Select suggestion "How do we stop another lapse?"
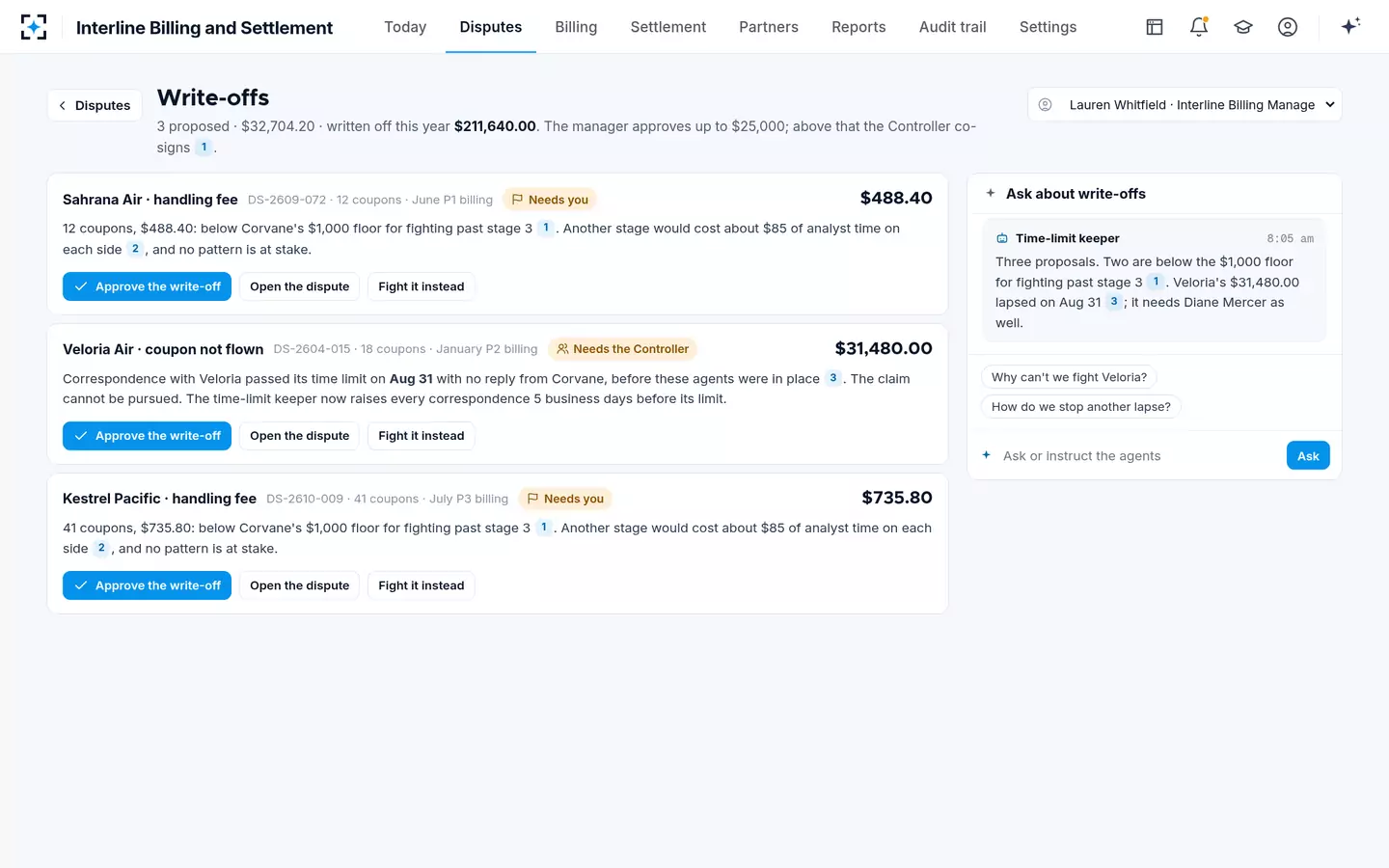 tap(1080, 407)
